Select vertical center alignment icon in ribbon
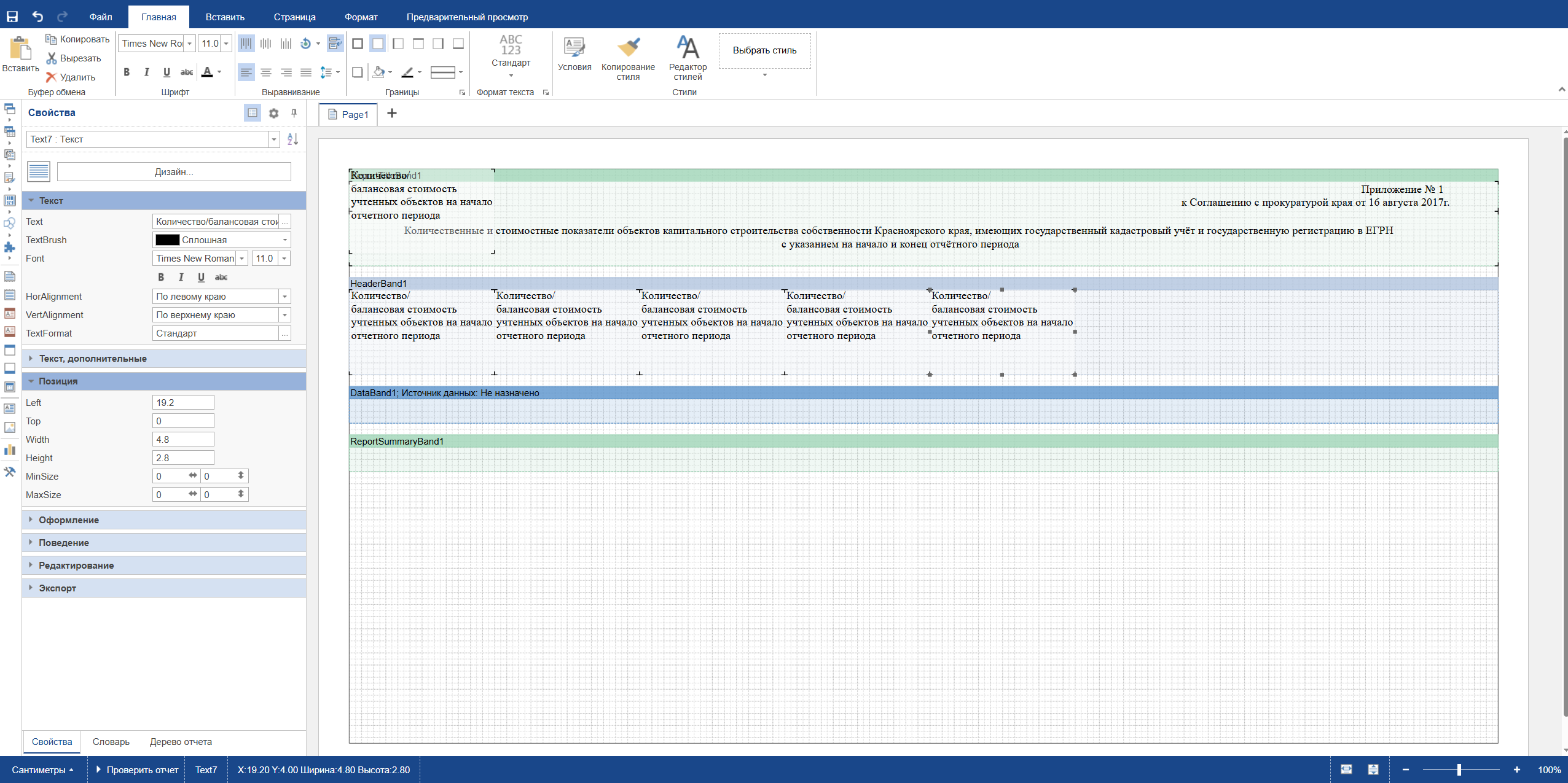 coord(265,44)
